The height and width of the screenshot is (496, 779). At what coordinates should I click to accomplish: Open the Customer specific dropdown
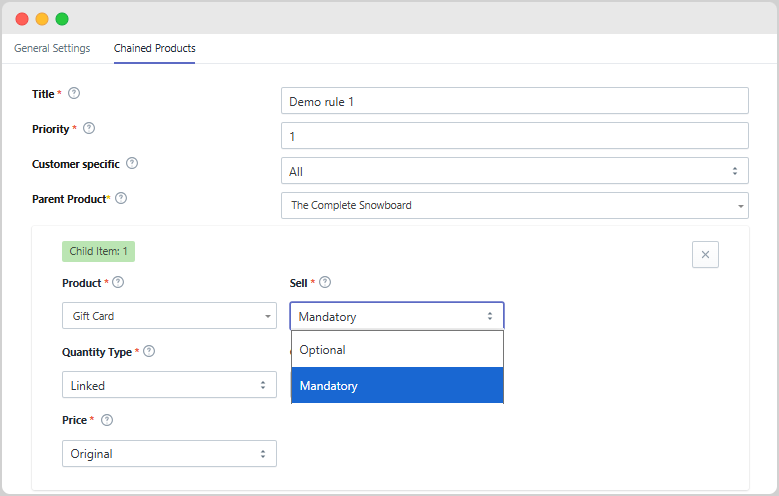pyautogui.click(x=514, y=171)
